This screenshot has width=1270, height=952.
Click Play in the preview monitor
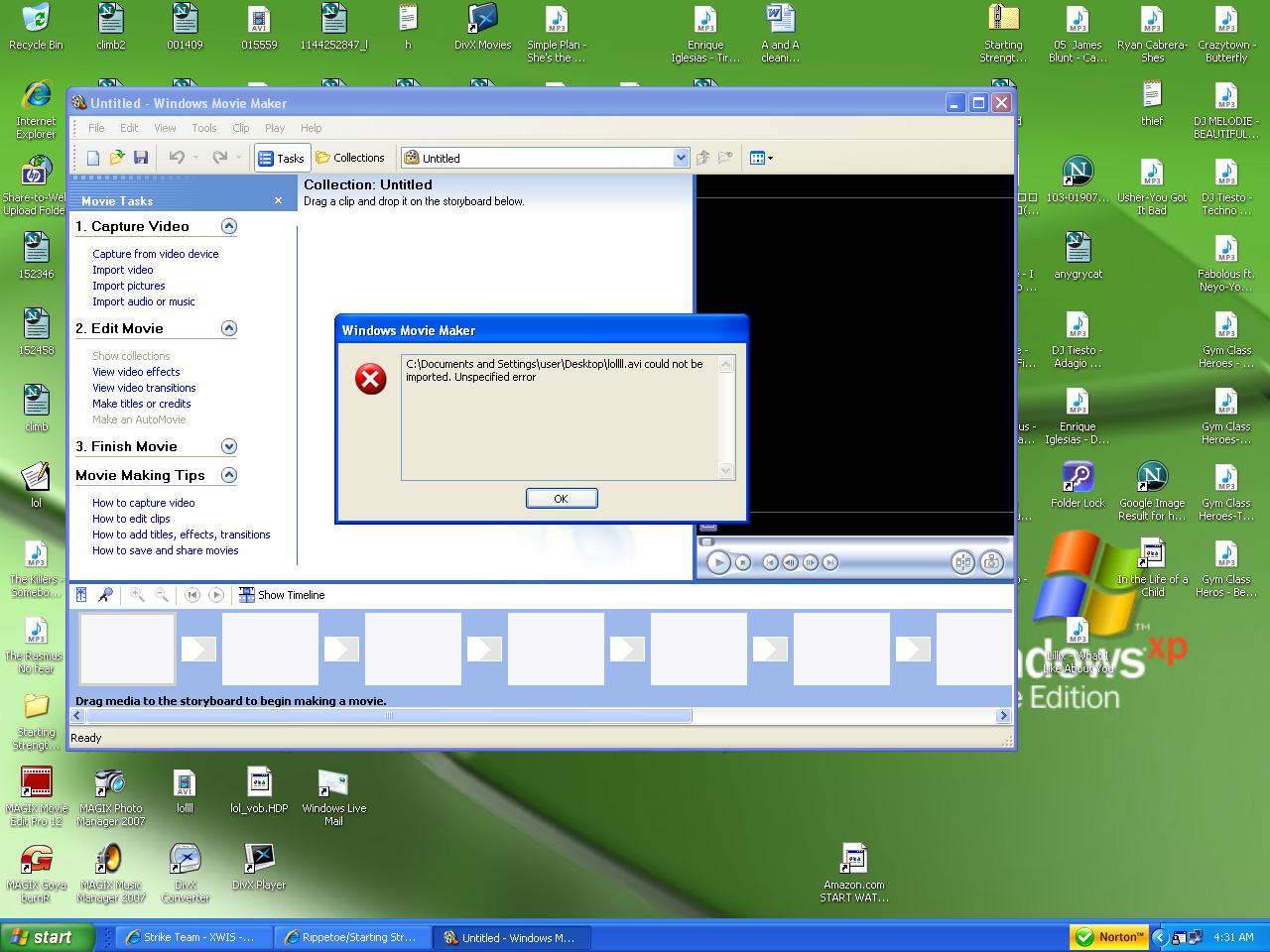(718, 562)
